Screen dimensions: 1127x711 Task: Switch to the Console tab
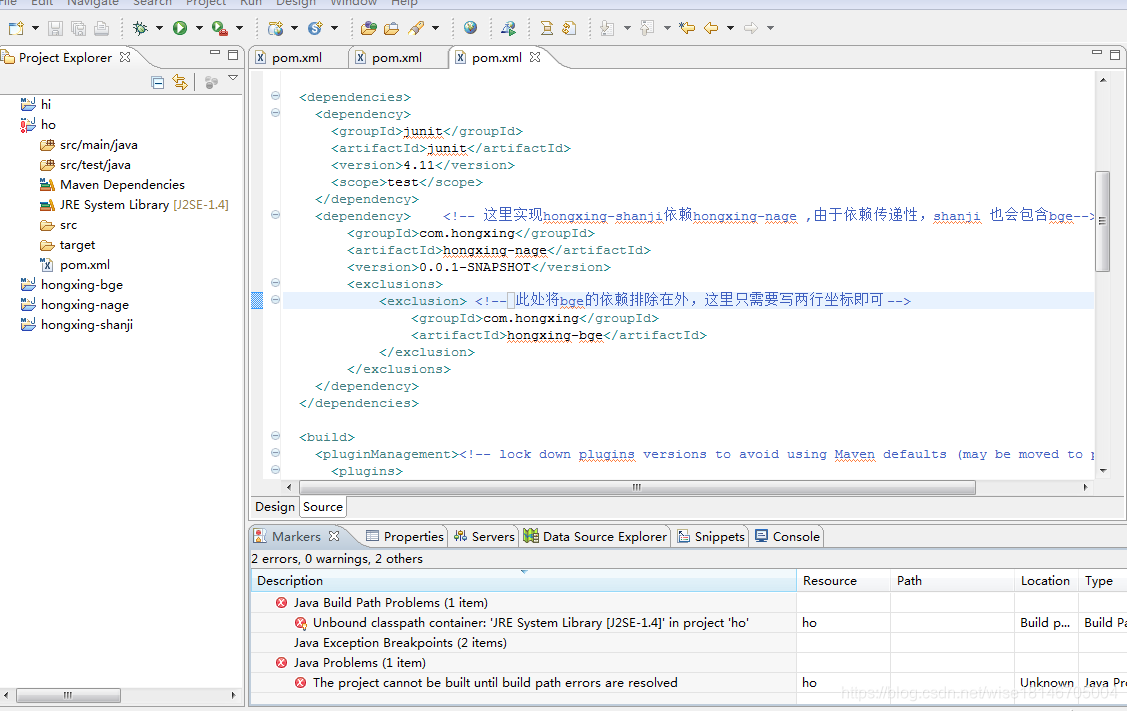(x=787, y=536)
